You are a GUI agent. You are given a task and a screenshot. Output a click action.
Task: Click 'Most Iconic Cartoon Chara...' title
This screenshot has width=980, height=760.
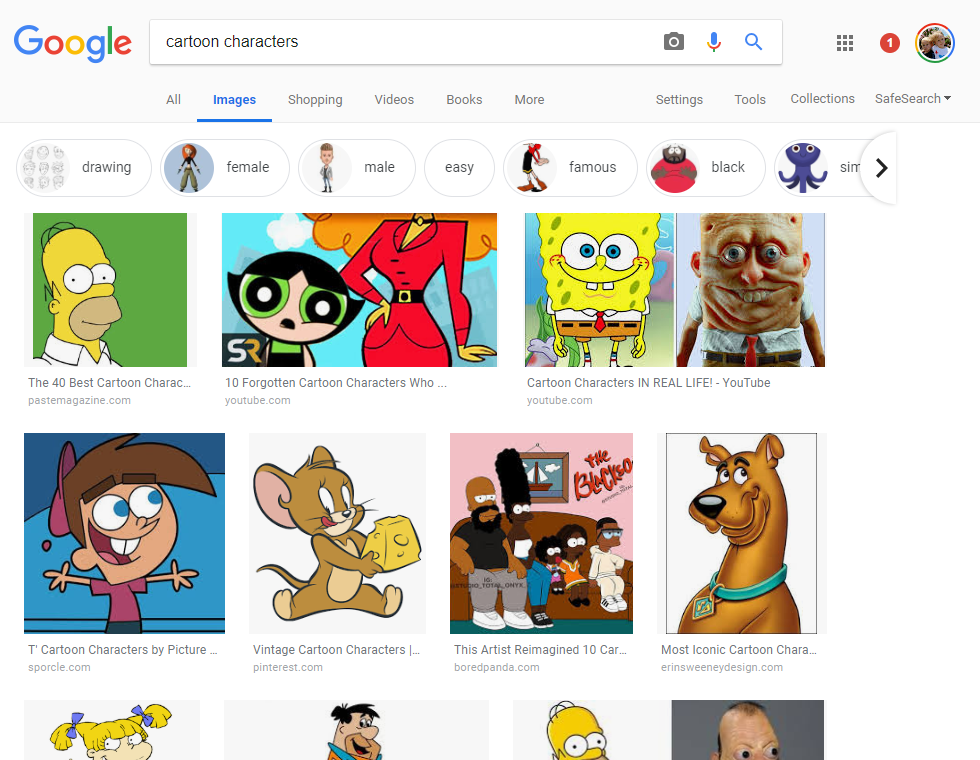pyautogui.click(x=739, y=649)
